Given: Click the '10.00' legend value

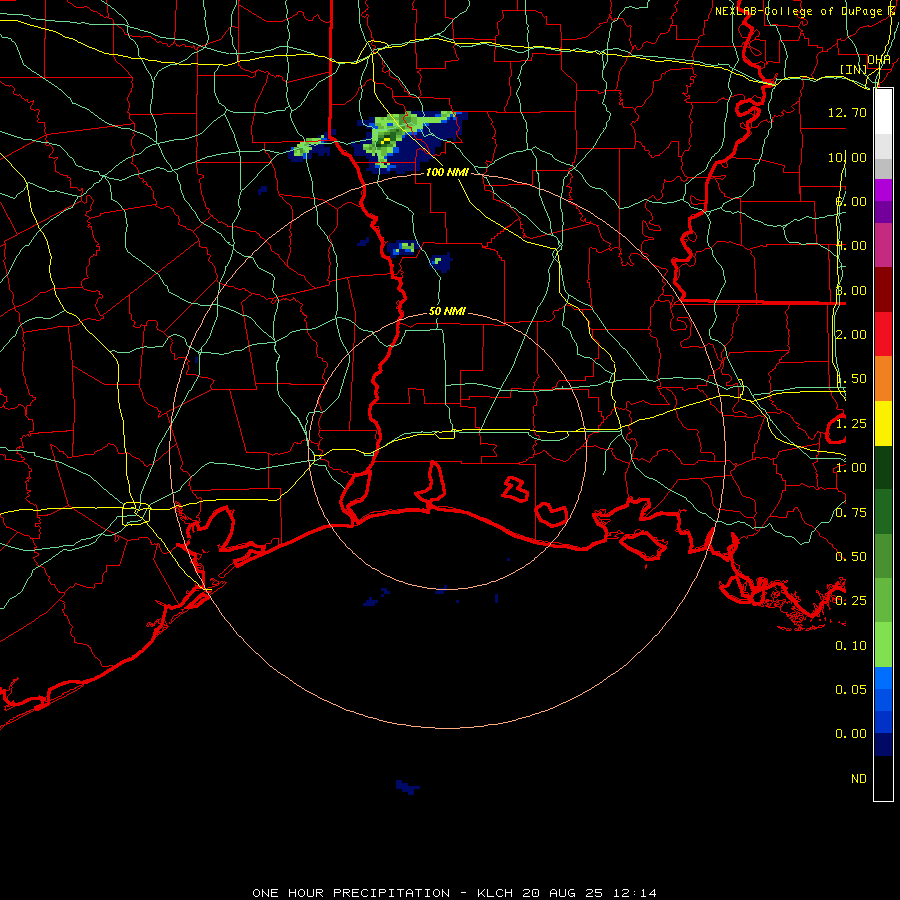Looking at the screenshot, I should [847, 157].
